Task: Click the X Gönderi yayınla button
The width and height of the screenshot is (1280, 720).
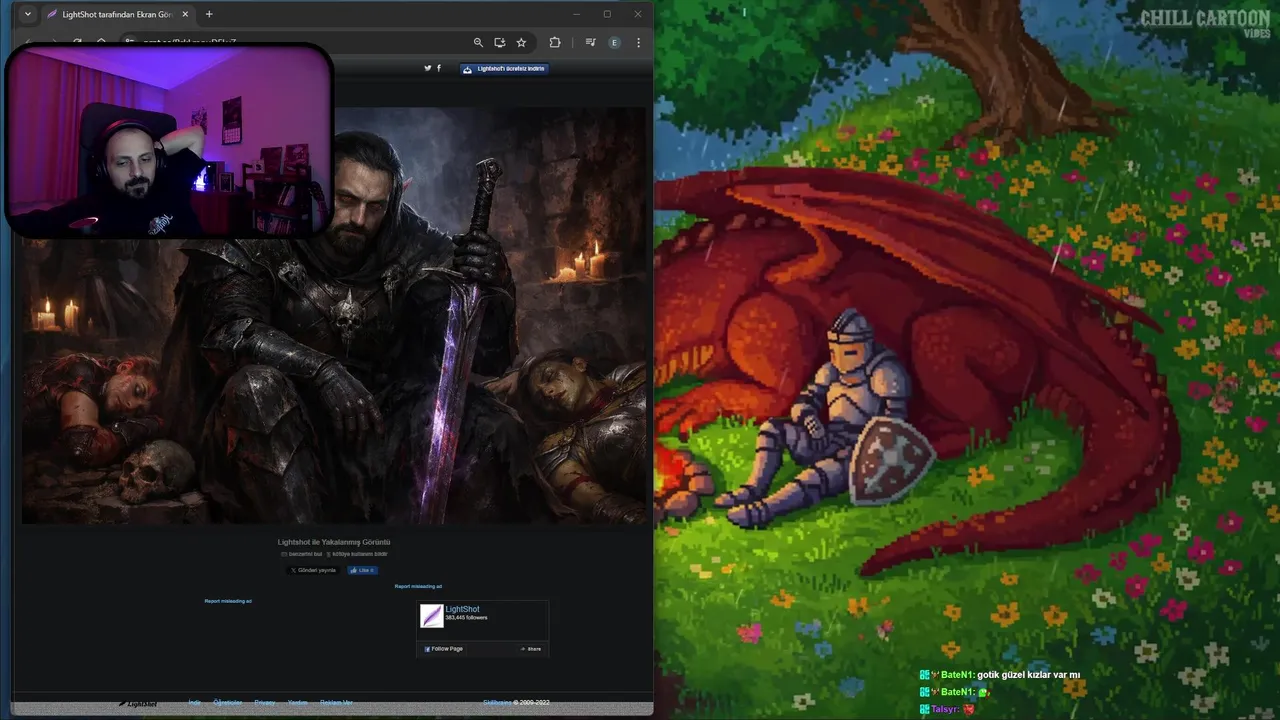Action: (x=313, y=570)
